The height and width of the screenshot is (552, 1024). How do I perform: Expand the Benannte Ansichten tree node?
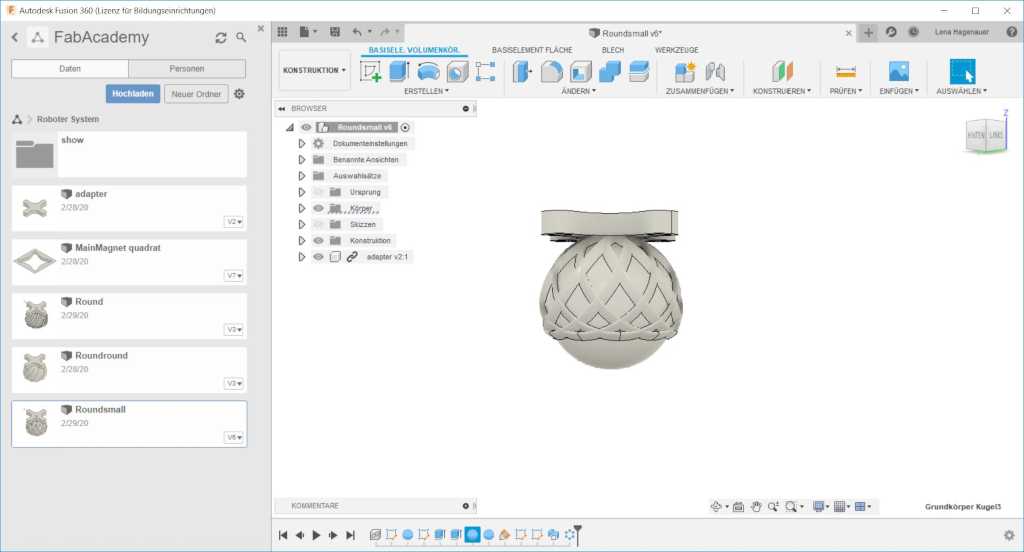(x=302, y=159)
